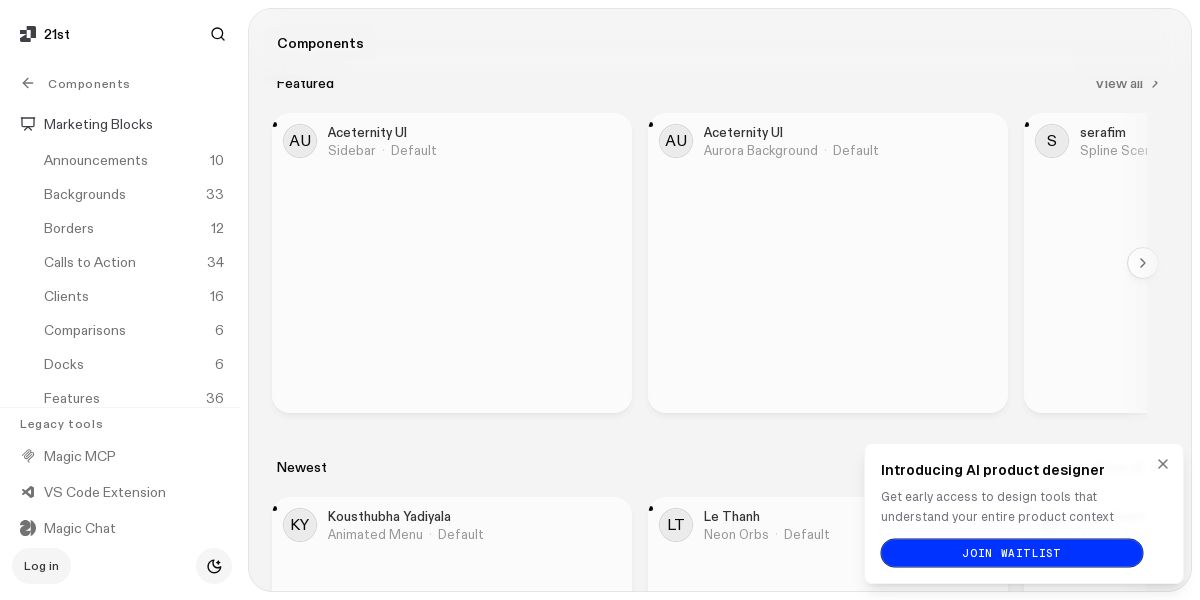Collapse the Marketing Blocks section

tap(98, 125)
